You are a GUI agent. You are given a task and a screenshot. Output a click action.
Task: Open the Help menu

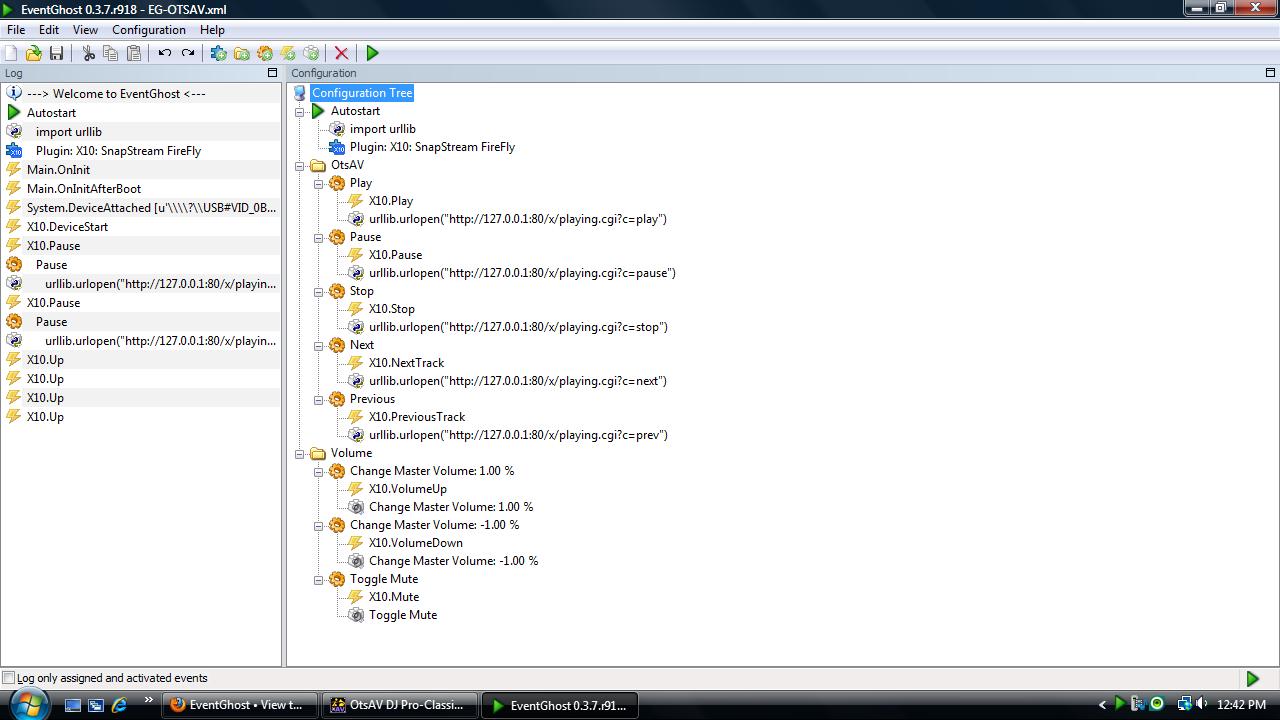[212, 30]
